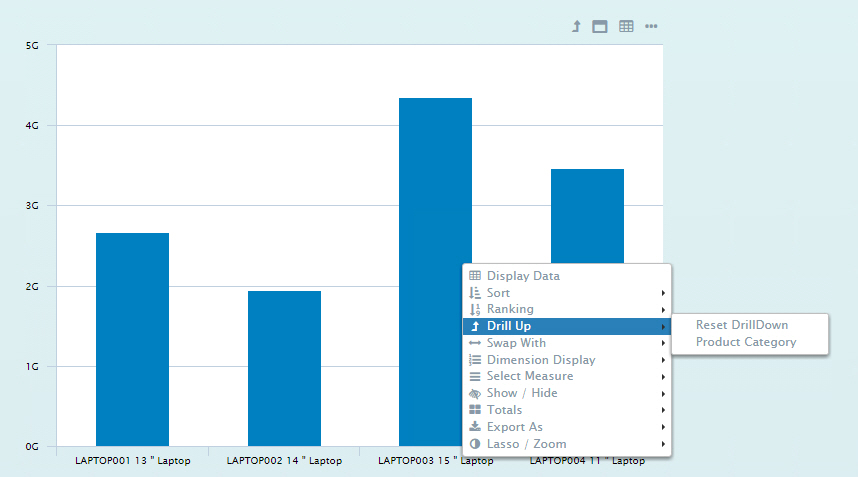Open the more options ellipsis icon
This screenshot has height=477, width=858.
tap(651, 26)
